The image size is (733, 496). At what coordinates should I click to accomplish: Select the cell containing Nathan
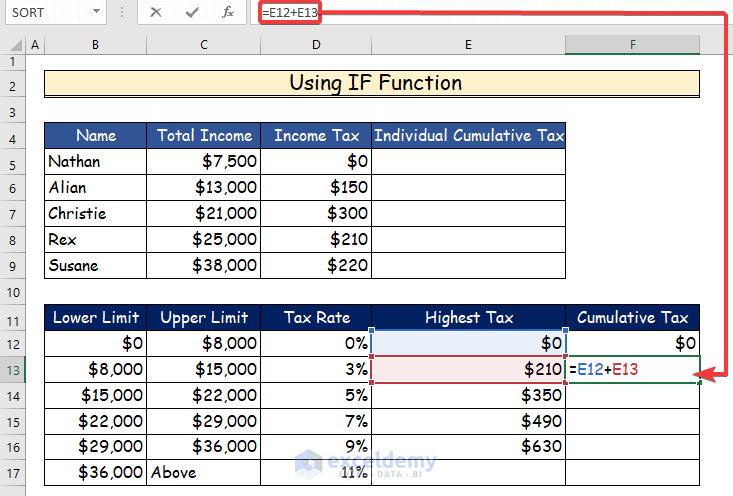click(95, 162)
